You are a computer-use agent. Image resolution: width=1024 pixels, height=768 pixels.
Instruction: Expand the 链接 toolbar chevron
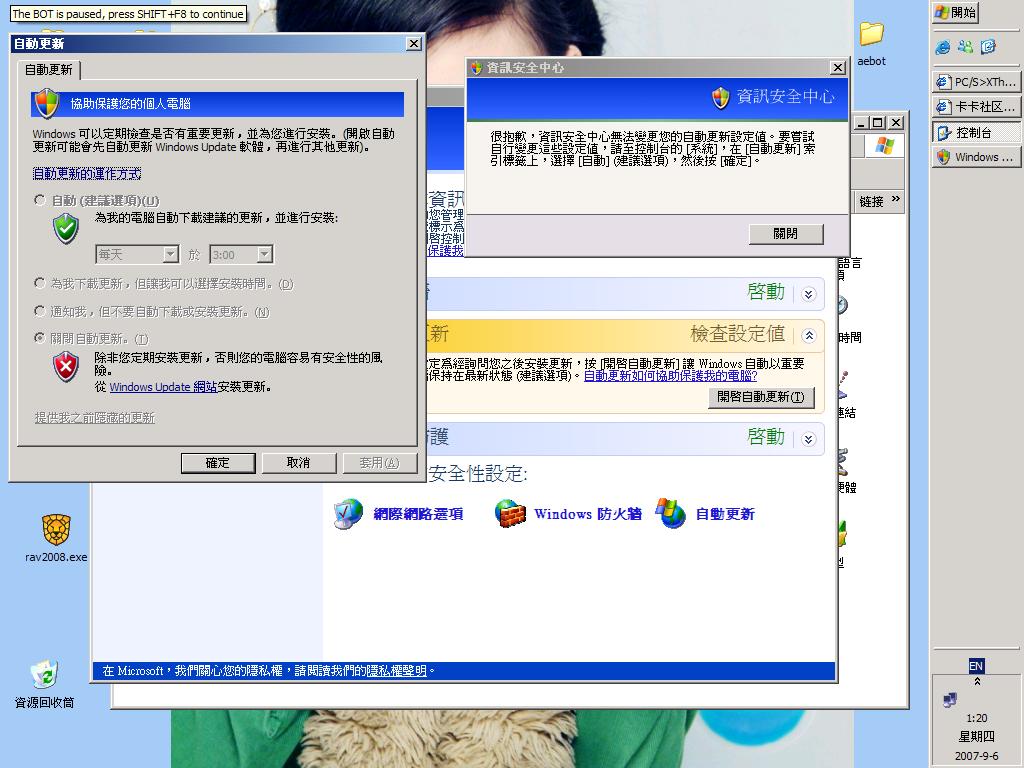896,199
